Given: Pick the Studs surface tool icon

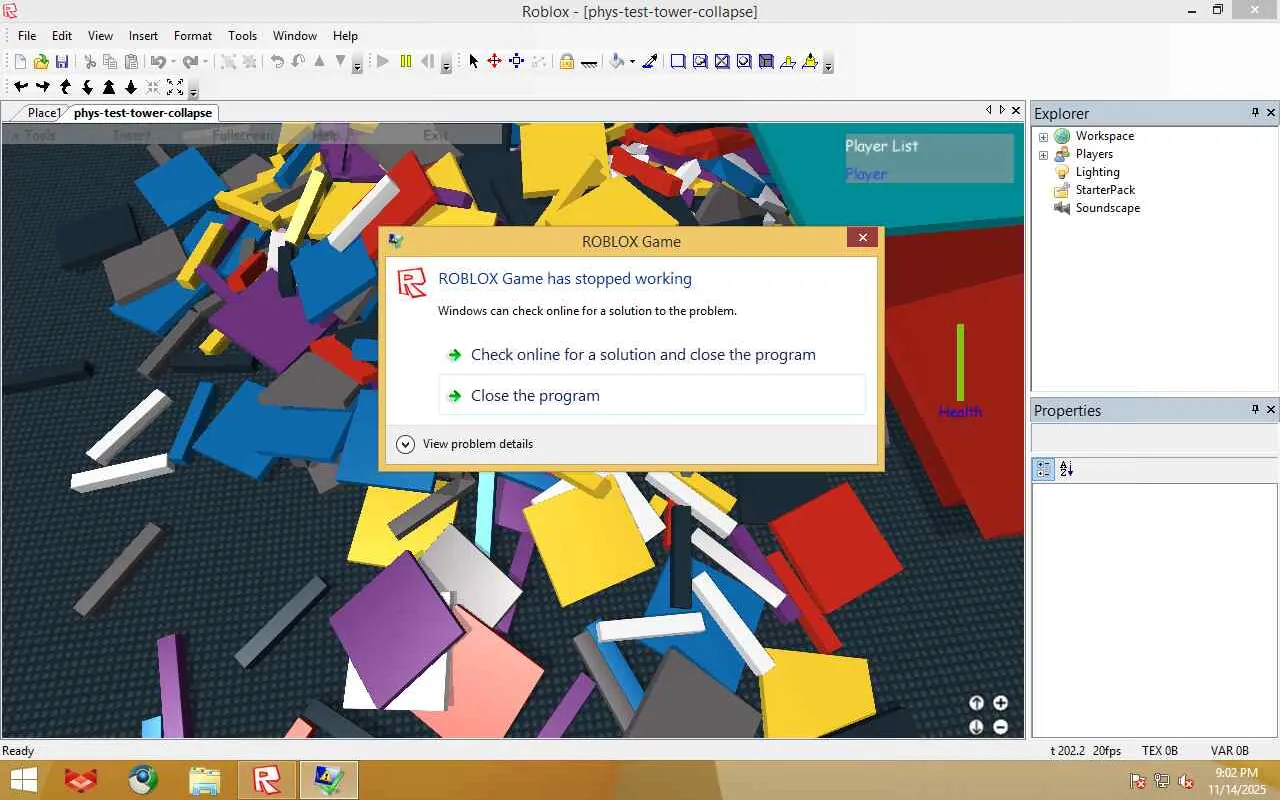Looking at the screenshot, I should (x=744, y=61).
